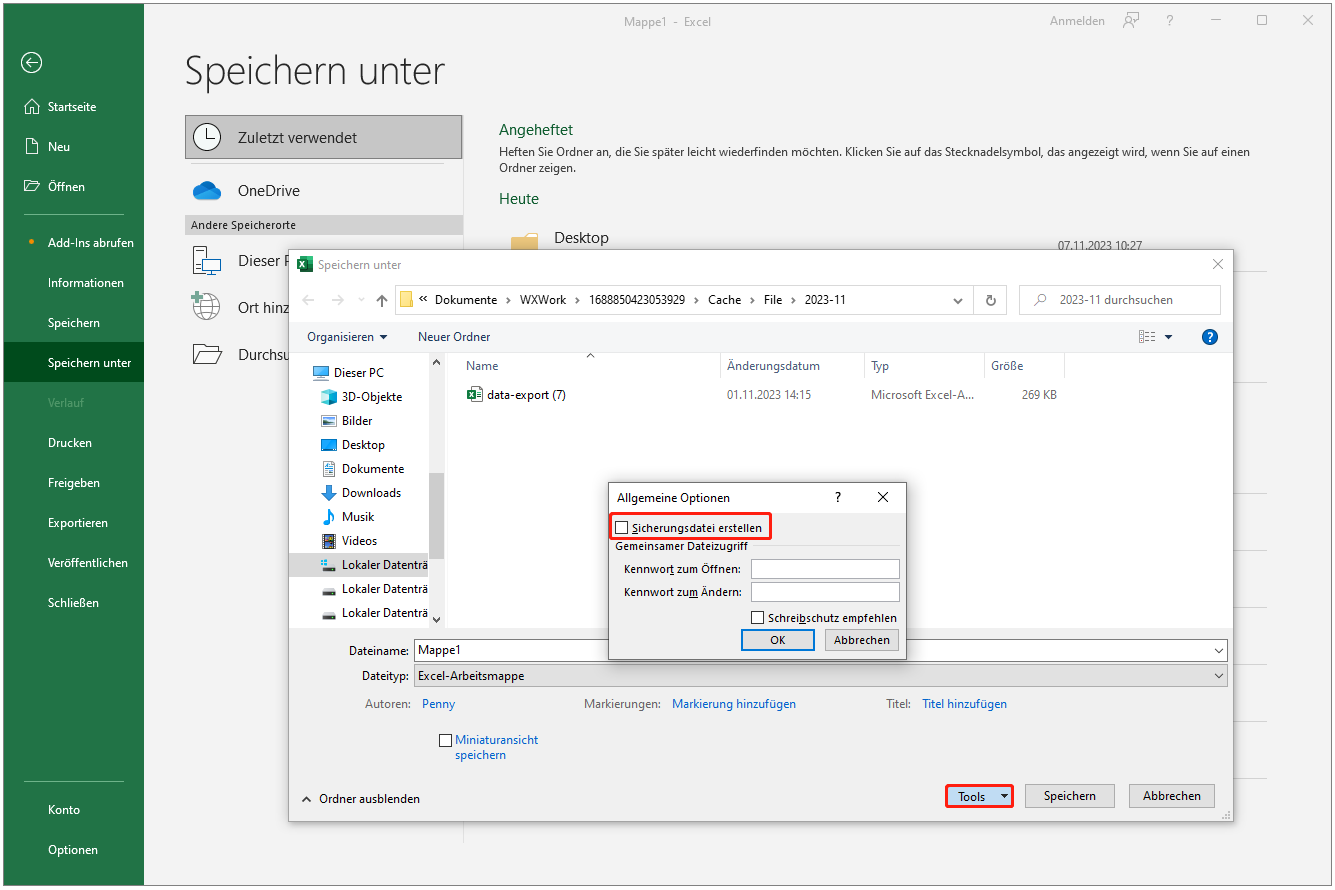Click Kennwort zum Ändern field
Viewport: 1335px width, 890px height.
(x=825, y=592)
